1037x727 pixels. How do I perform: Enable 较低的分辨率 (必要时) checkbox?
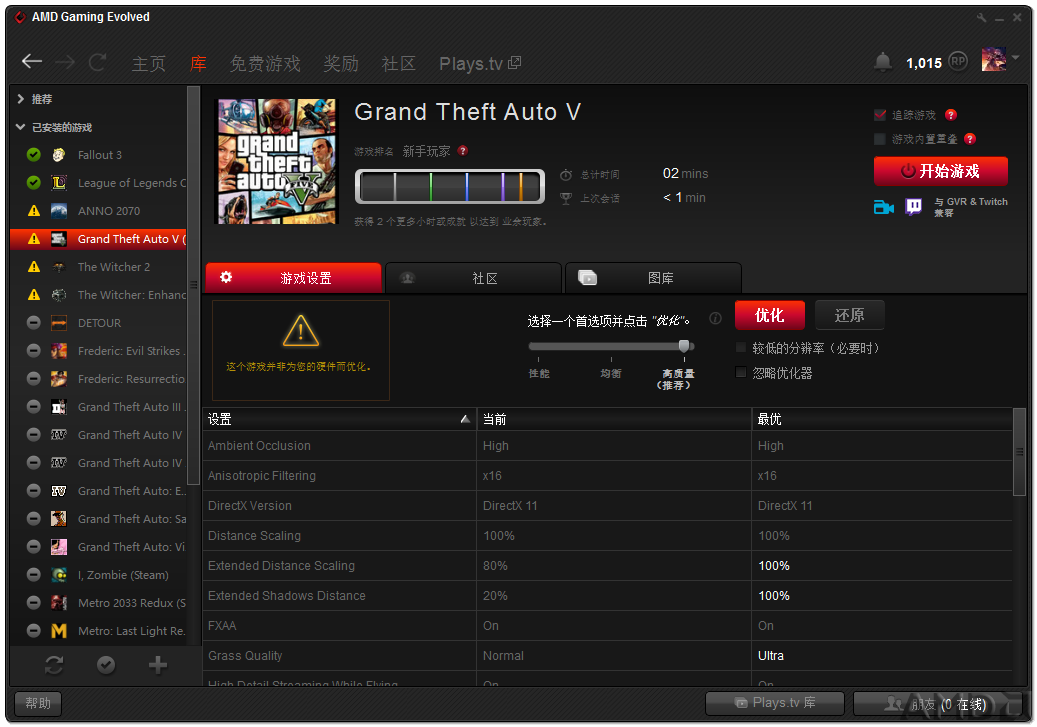pyautogui.click(x=741, y=348)
